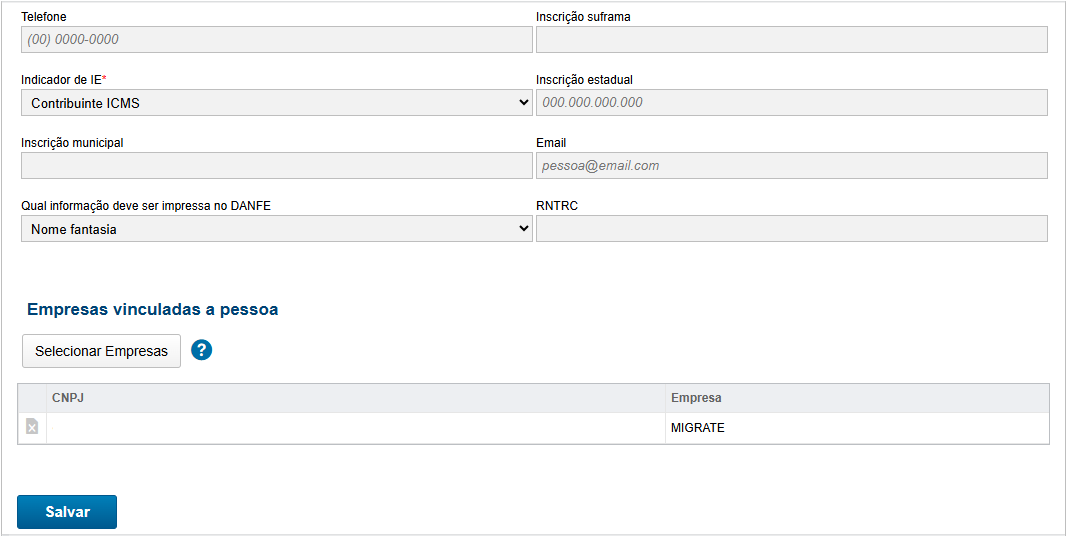Click the RNTRC field label
Image resolution: width=1066 pixels, height=536 pixels.
(x=557, y=206)
